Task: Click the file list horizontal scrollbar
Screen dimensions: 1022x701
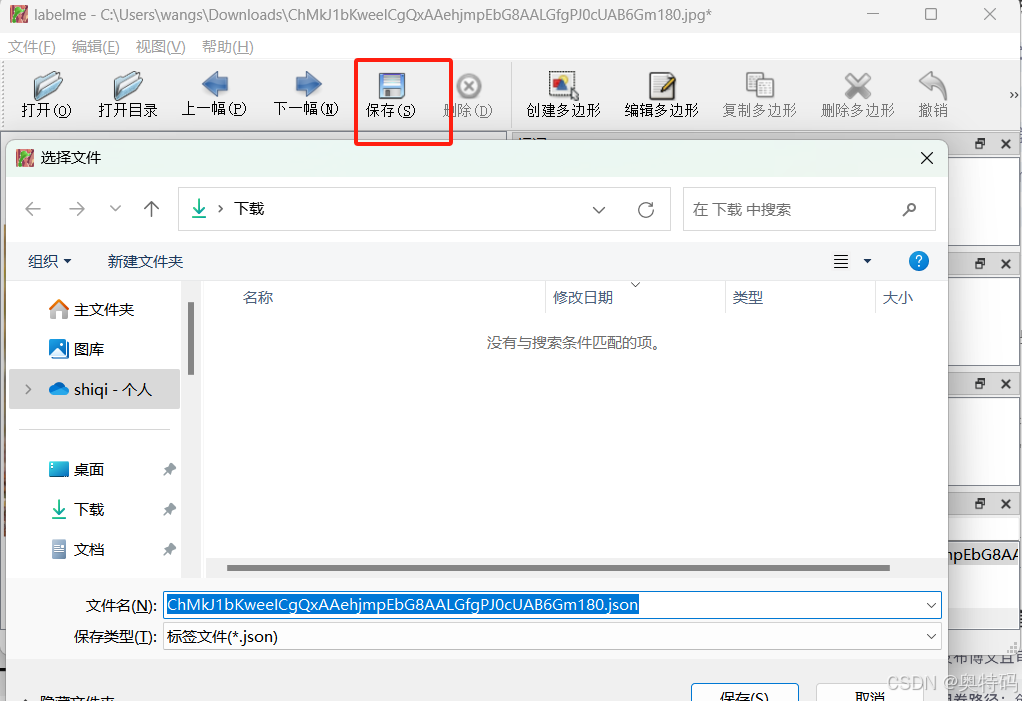Action: (558, 568)
